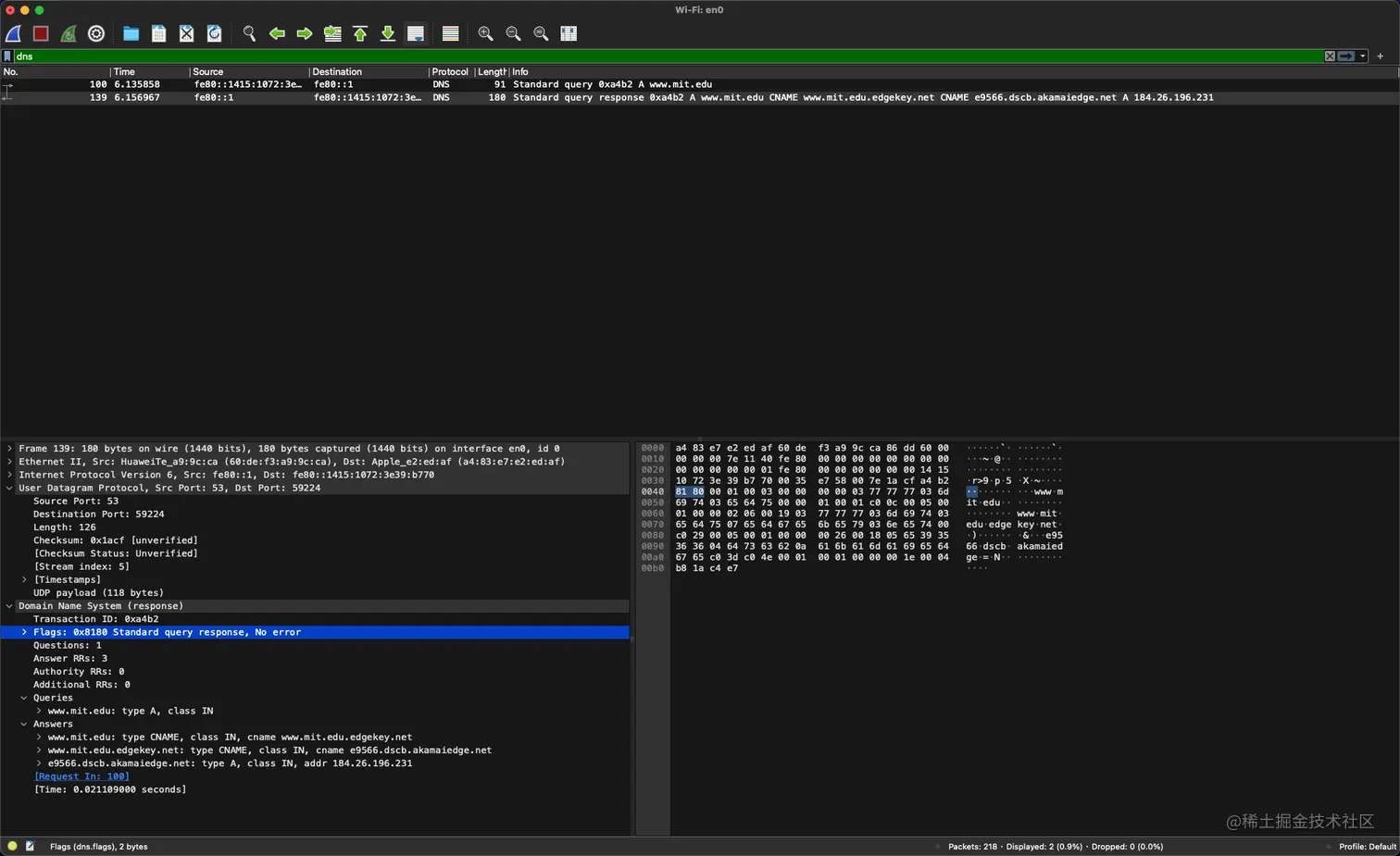Select packet 139 DNS query response row

[699, 97]
